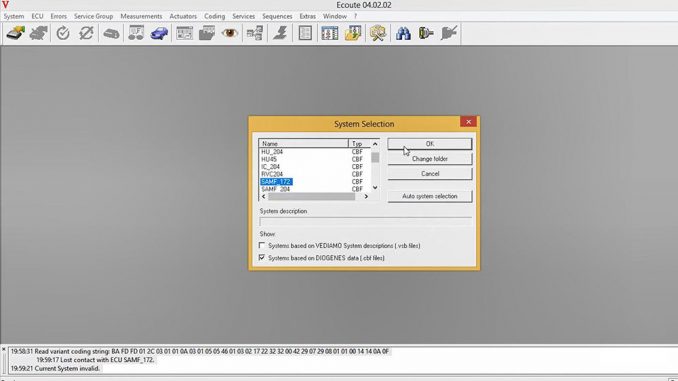This screenshot has height=381, width=678.
Task: Open the Service Group menu
Action: click(93, 16)
